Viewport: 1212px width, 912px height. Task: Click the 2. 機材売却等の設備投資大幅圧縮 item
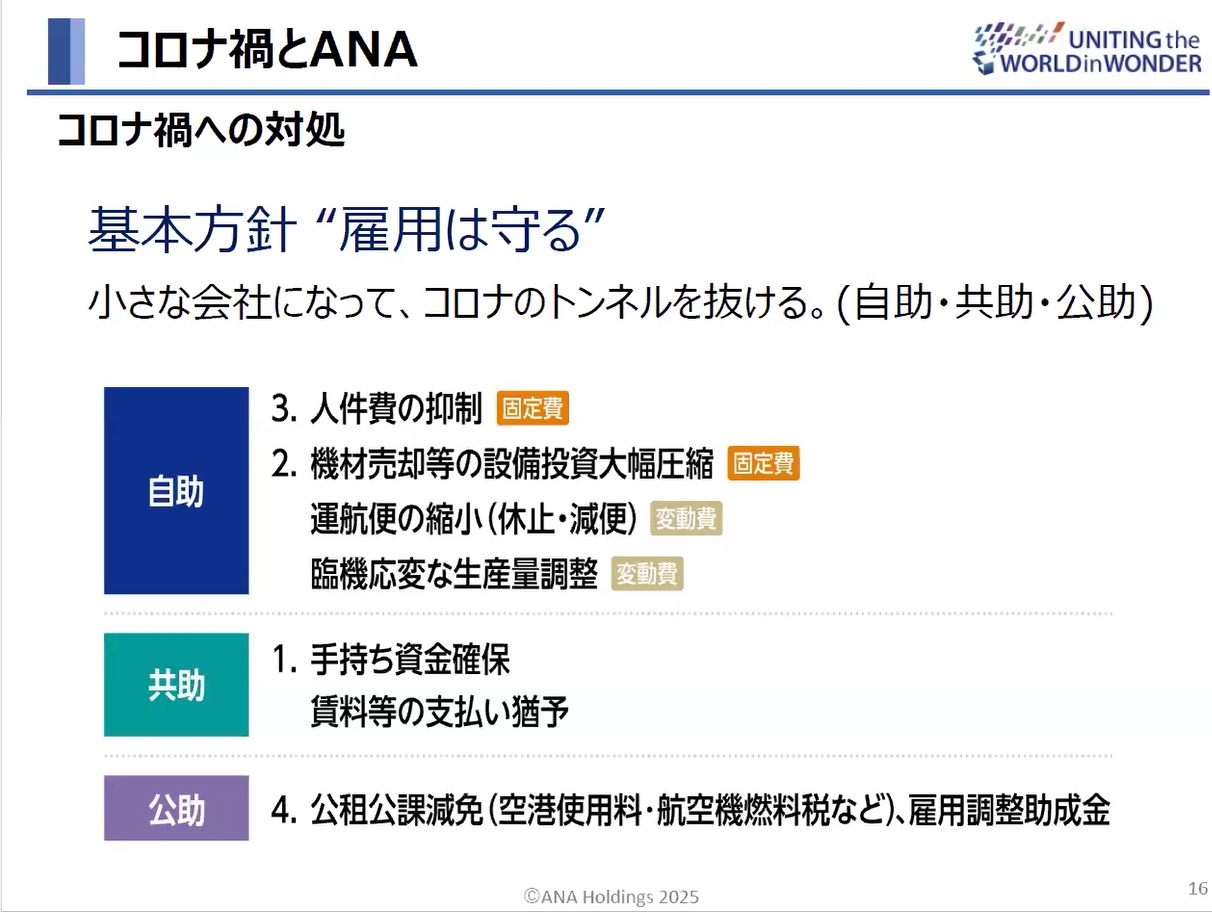pos(493,464)
